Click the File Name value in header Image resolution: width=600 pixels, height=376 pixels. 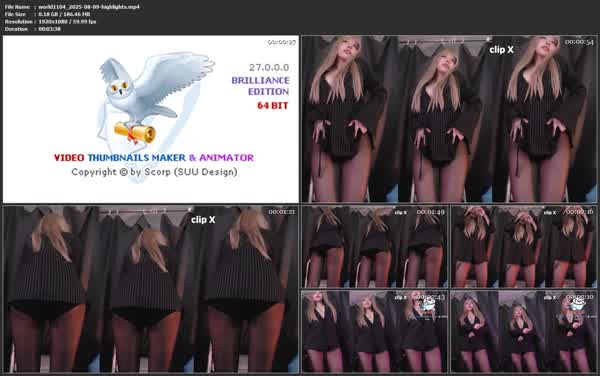pyautogui.click(x=89, y=7)
